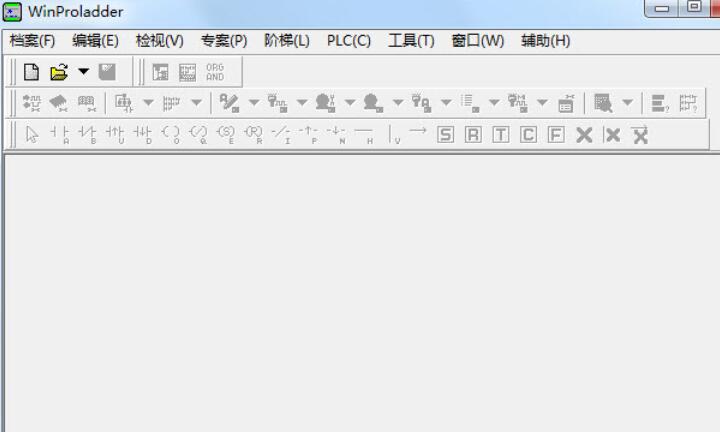Screen dimensions: 720x432
Task: Click the block diagram icon before first dropdown arrow
Action: coord(124,103)
